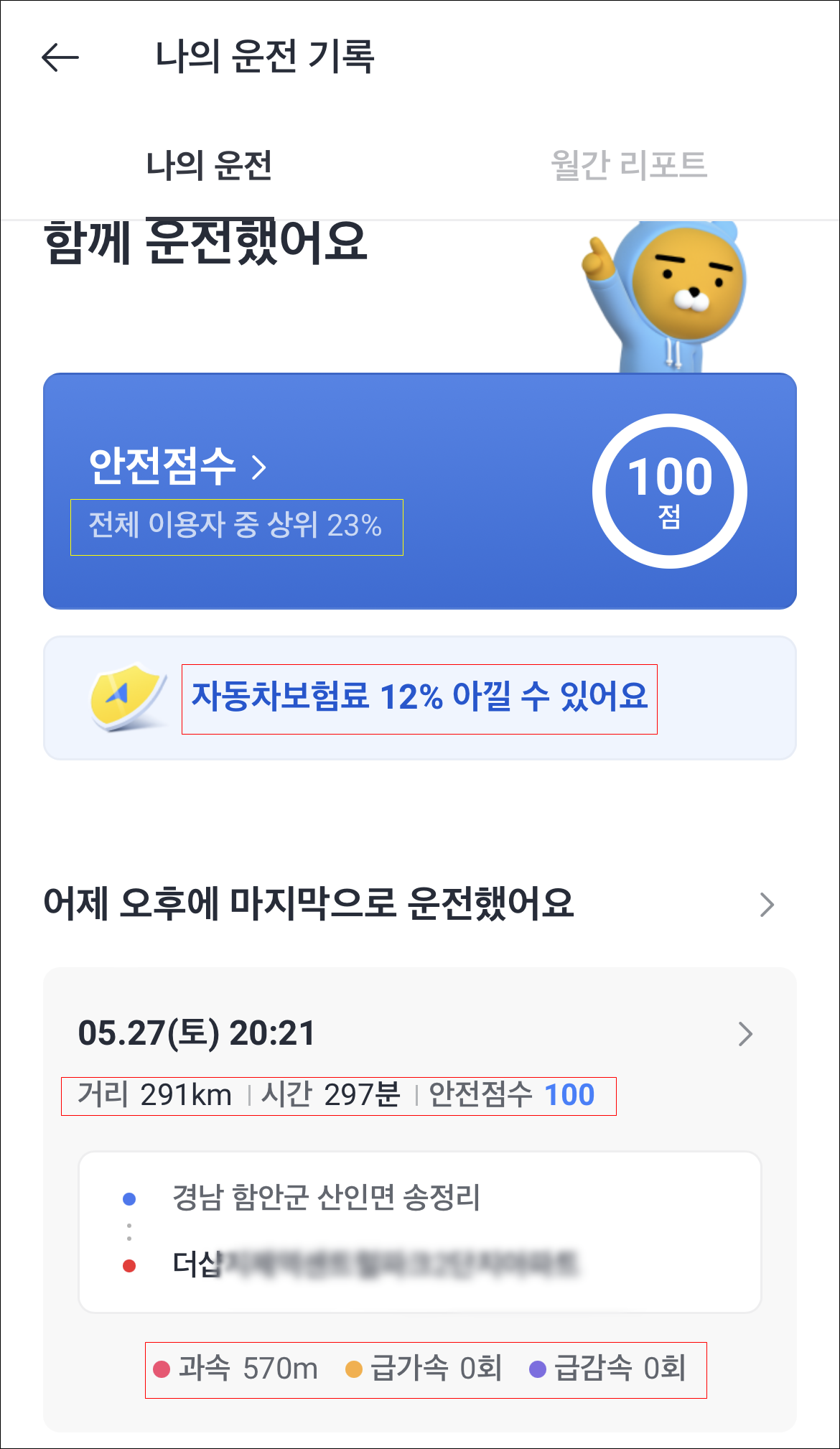Tap the 100점 circular score badge
Screen dimensions: 840x1449
click(x=670, y=491)
